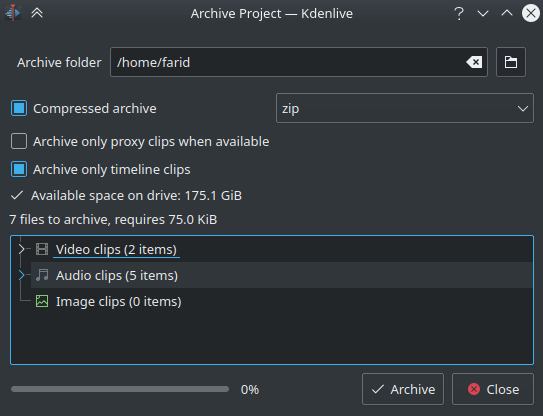
Task: Click the archive progress bar
Action: pos(120,389)
